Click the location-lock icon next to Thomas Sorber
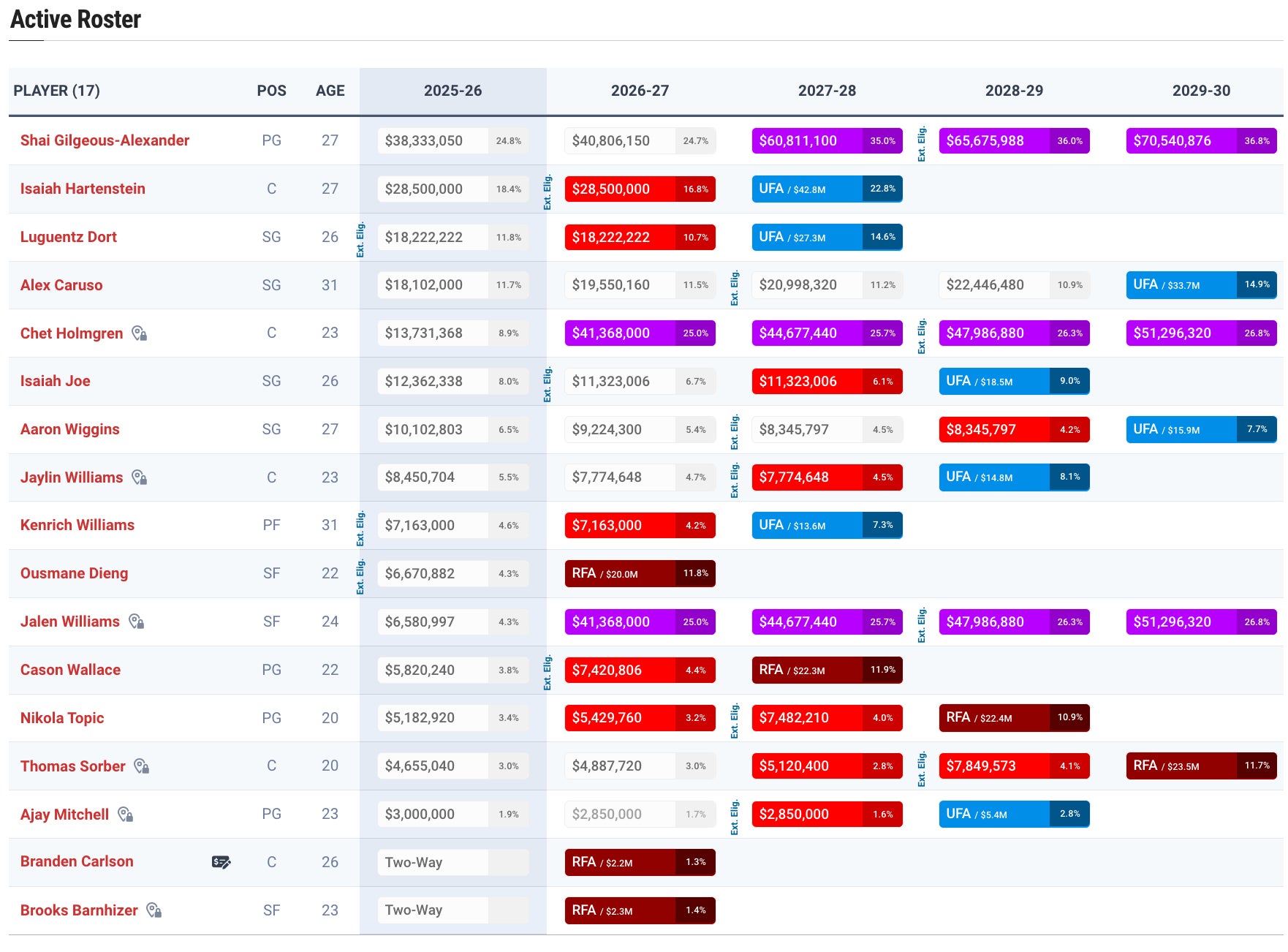The height and width of the screenshot is (952, 1288). point(141,766)
